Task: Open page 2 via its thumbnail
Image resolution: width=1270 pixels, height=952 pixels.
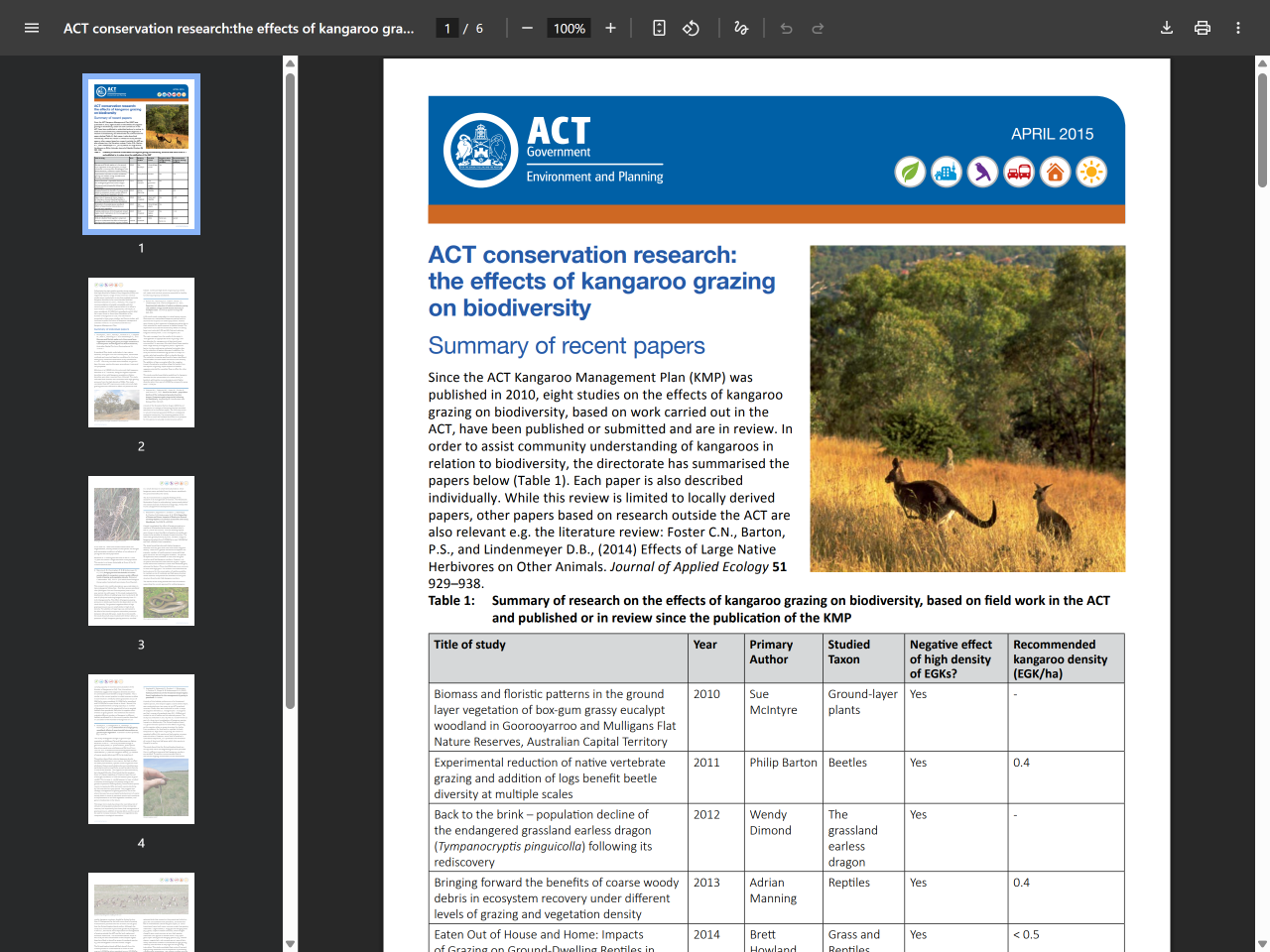Action: [x=141, y=352]
